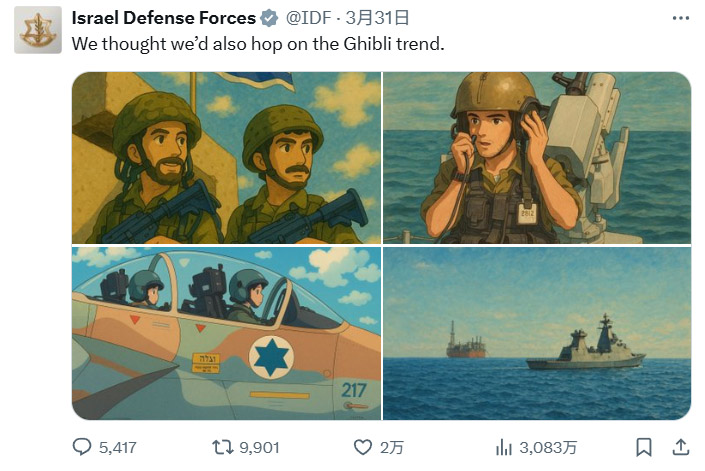Click the Ghibli trend post text
The width and height of the screenshot is (705, 471).
[x=257, y=44]
